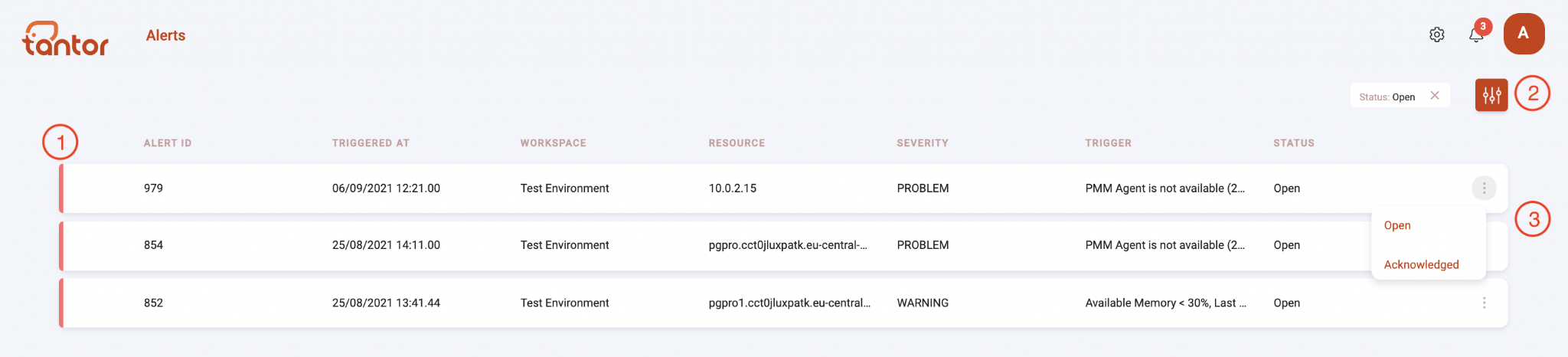Screen dimensions: 1568x357
Task: Sort by Severity column header
Action: click(923, 143)
